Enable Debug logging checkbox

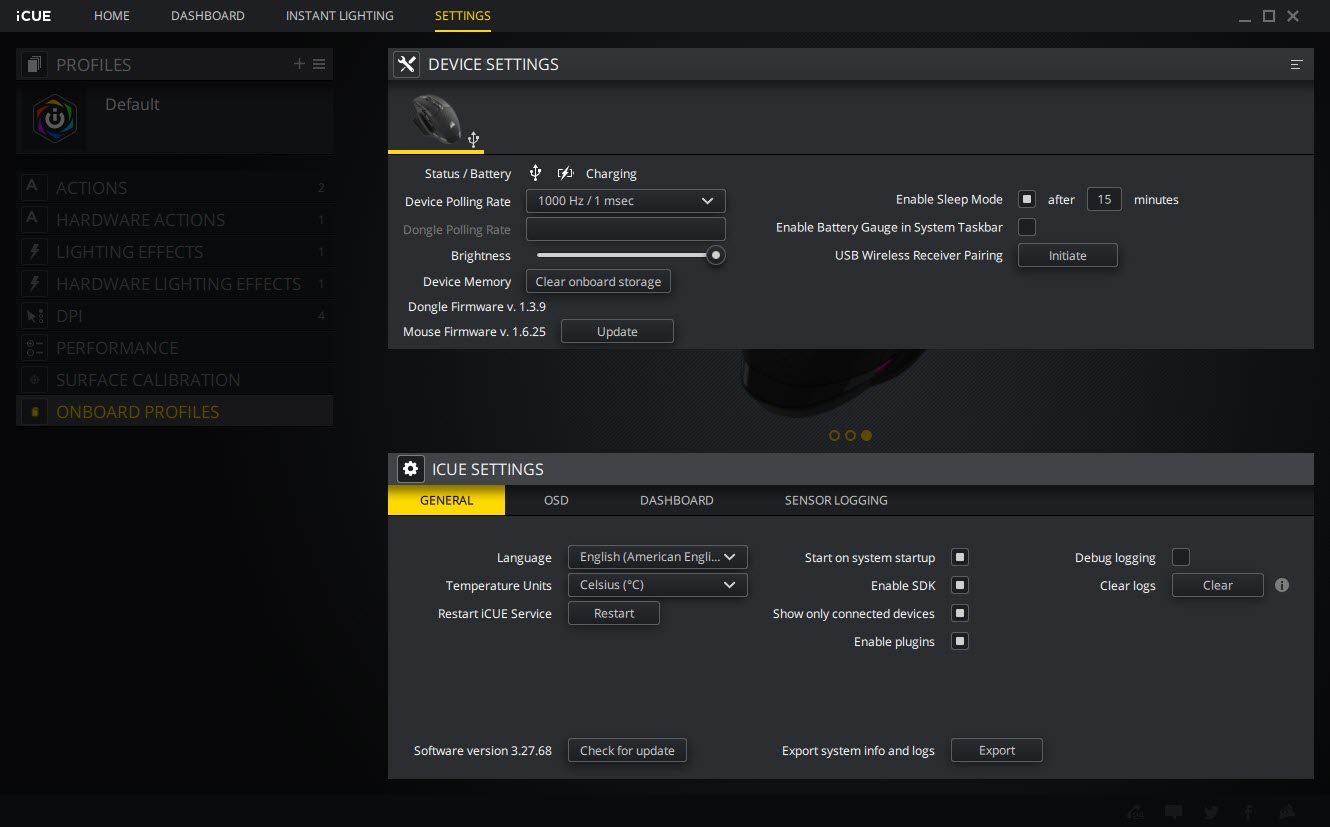pyautogui.click(x=1181, y=557)
